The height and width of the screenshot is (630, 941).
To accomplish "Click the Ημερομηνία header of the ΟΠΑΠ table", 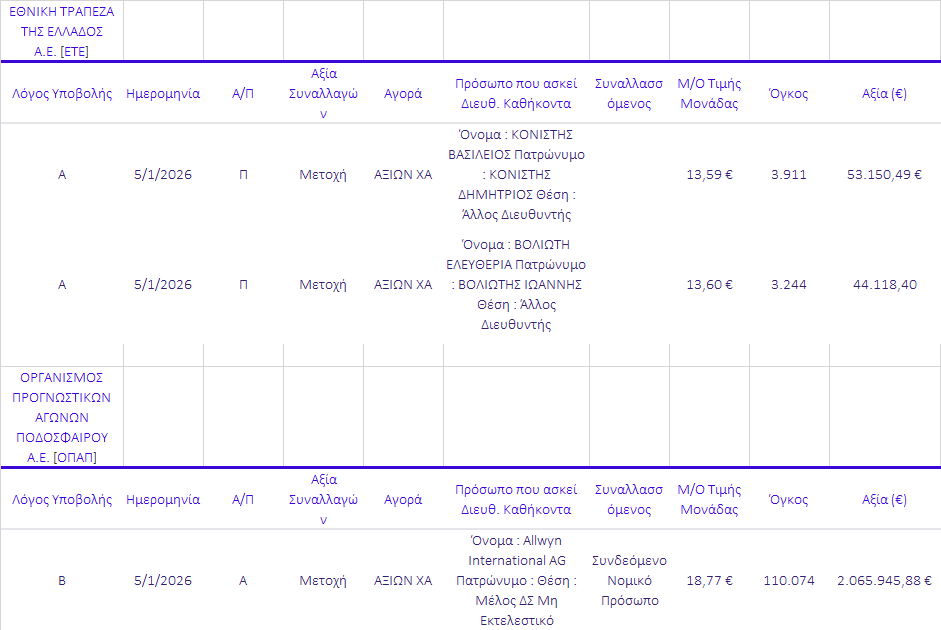I will [163, 500].
